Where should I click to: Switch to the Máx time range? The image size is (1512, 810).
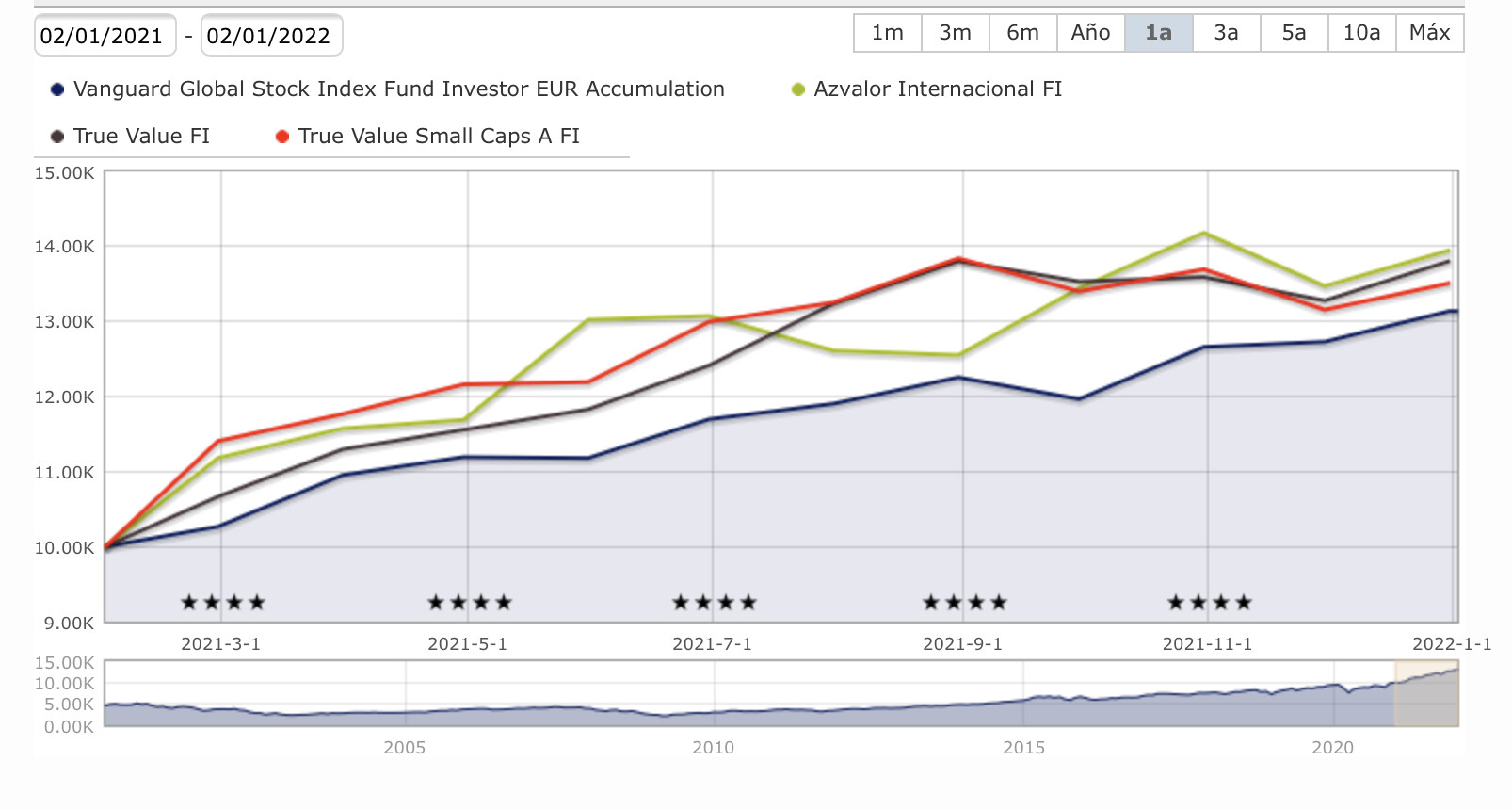(1429, 33)
